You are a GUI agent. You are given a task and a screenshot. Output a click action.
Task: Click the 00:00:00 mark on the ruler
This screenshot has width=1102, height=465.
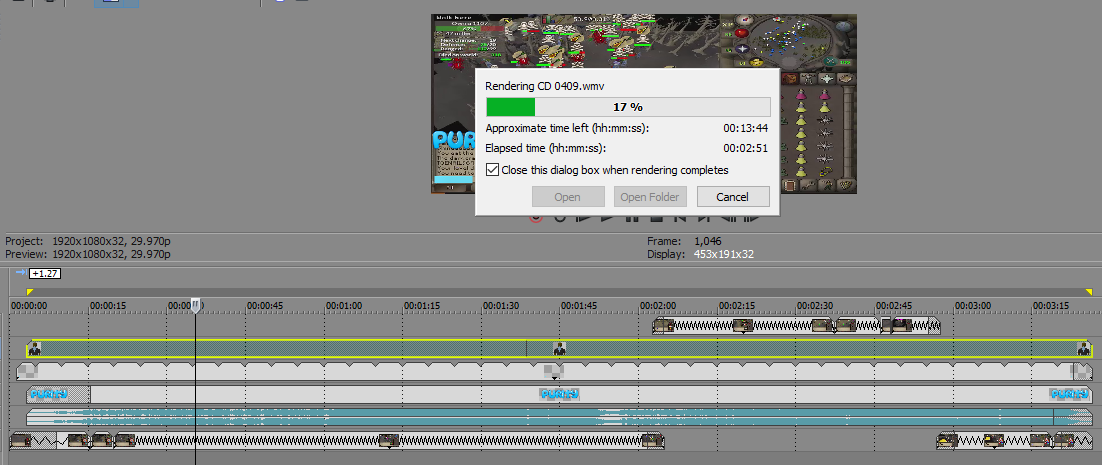(29, 306)
